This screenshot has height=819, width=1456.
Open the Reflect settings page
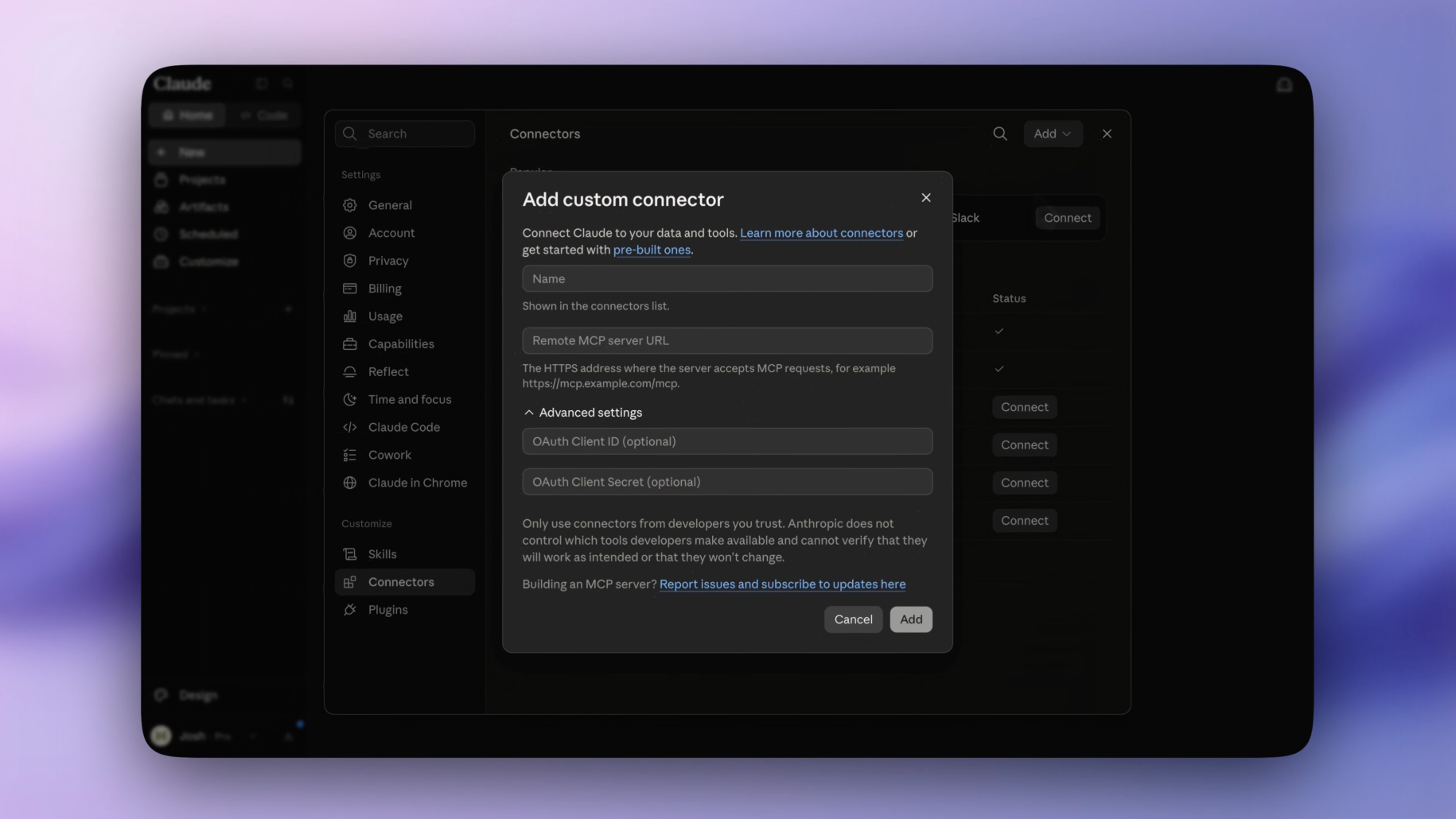pos(405,372)
